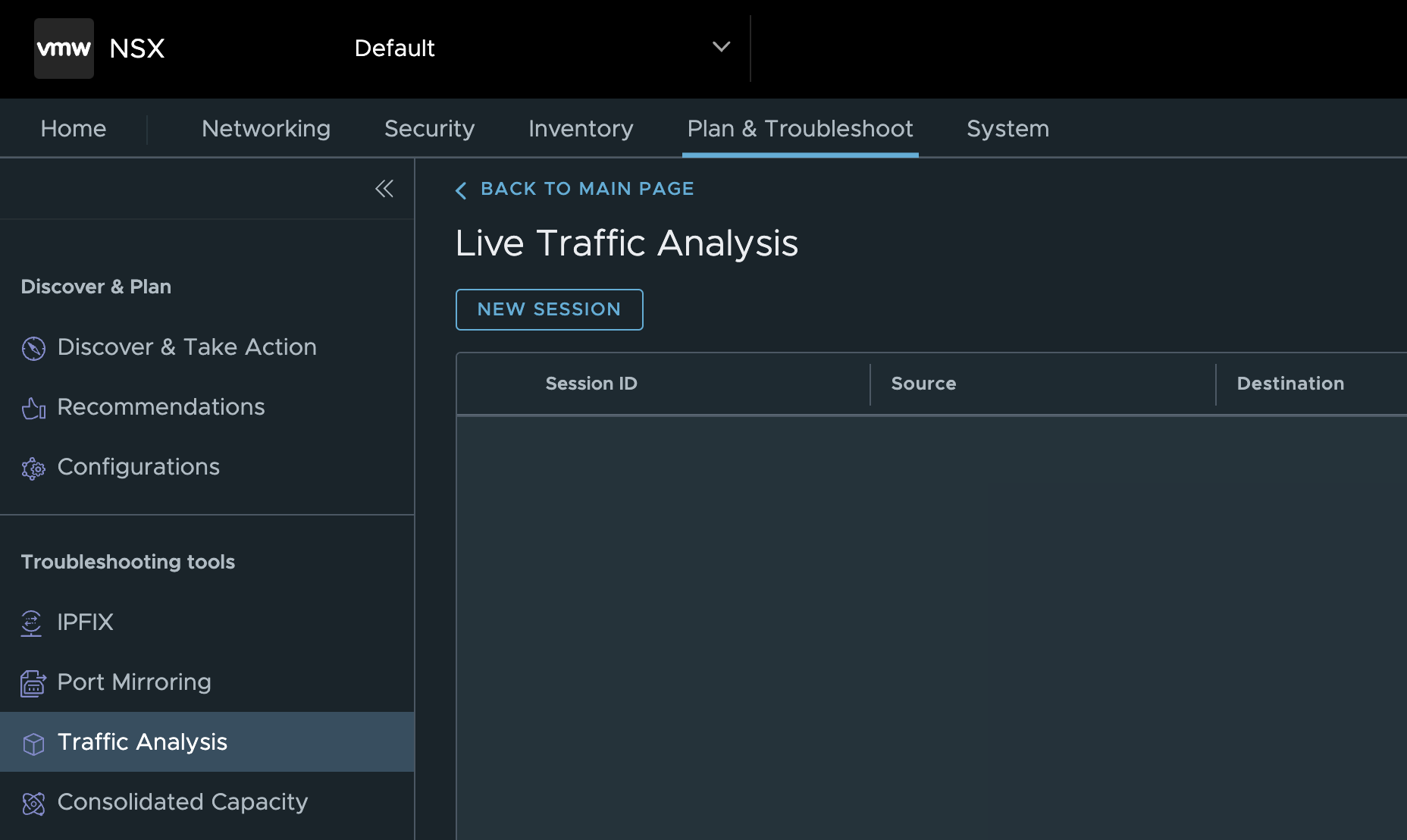This screenshot has height=840, width=1407.
Task: Click the Source column header
Action: (x=923, y=384)
